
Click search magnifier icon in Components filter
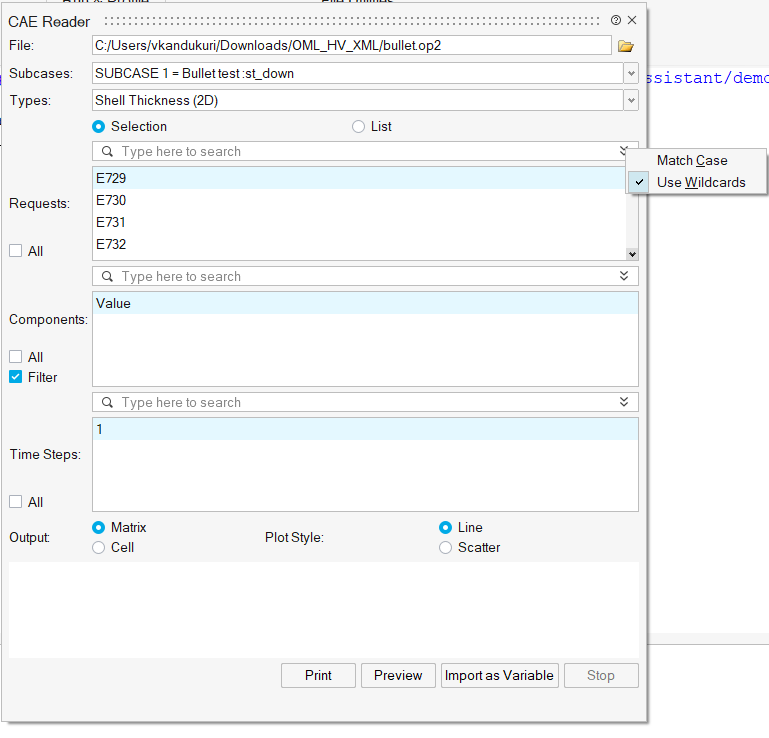[107, 277]
